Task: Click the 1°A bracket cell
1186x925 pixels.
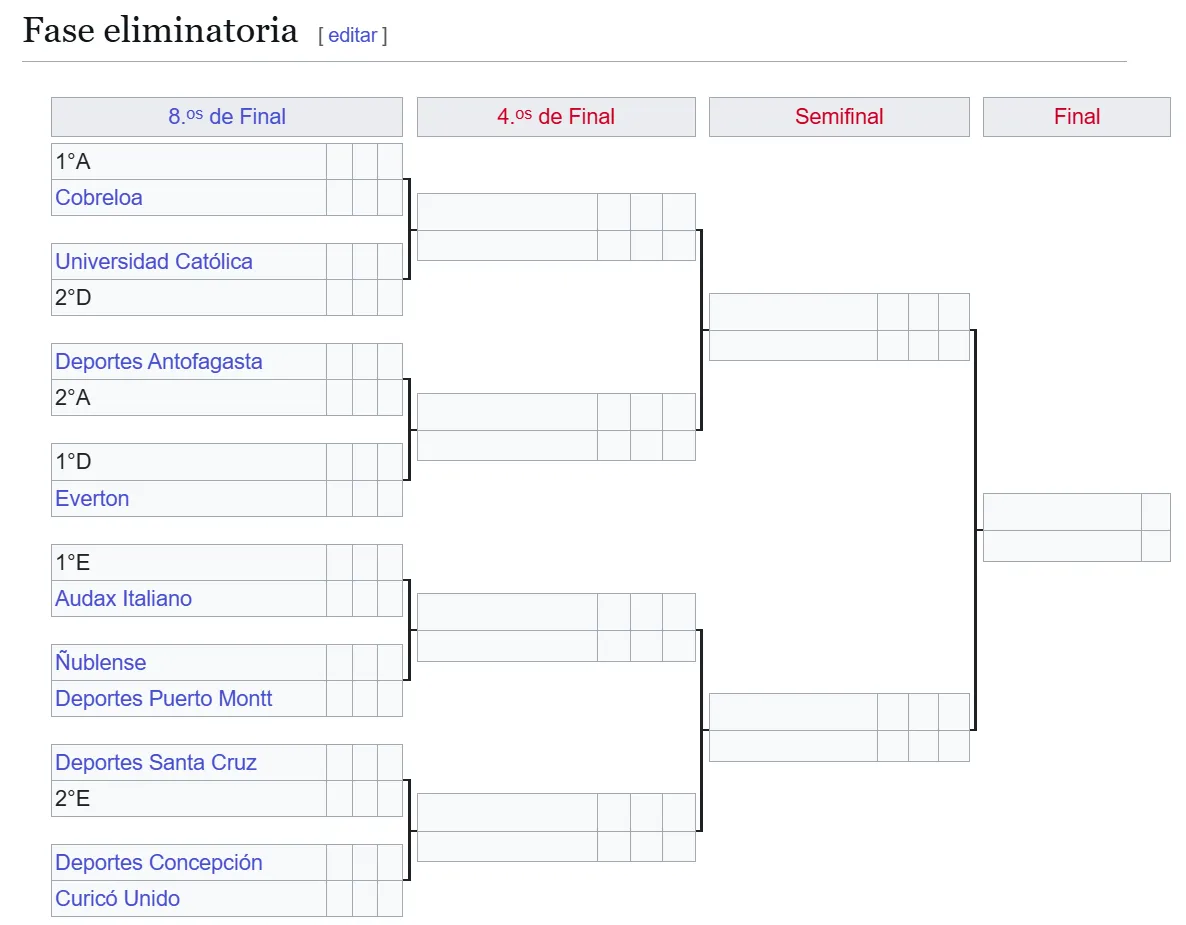Action: click(x=189, y=161)
